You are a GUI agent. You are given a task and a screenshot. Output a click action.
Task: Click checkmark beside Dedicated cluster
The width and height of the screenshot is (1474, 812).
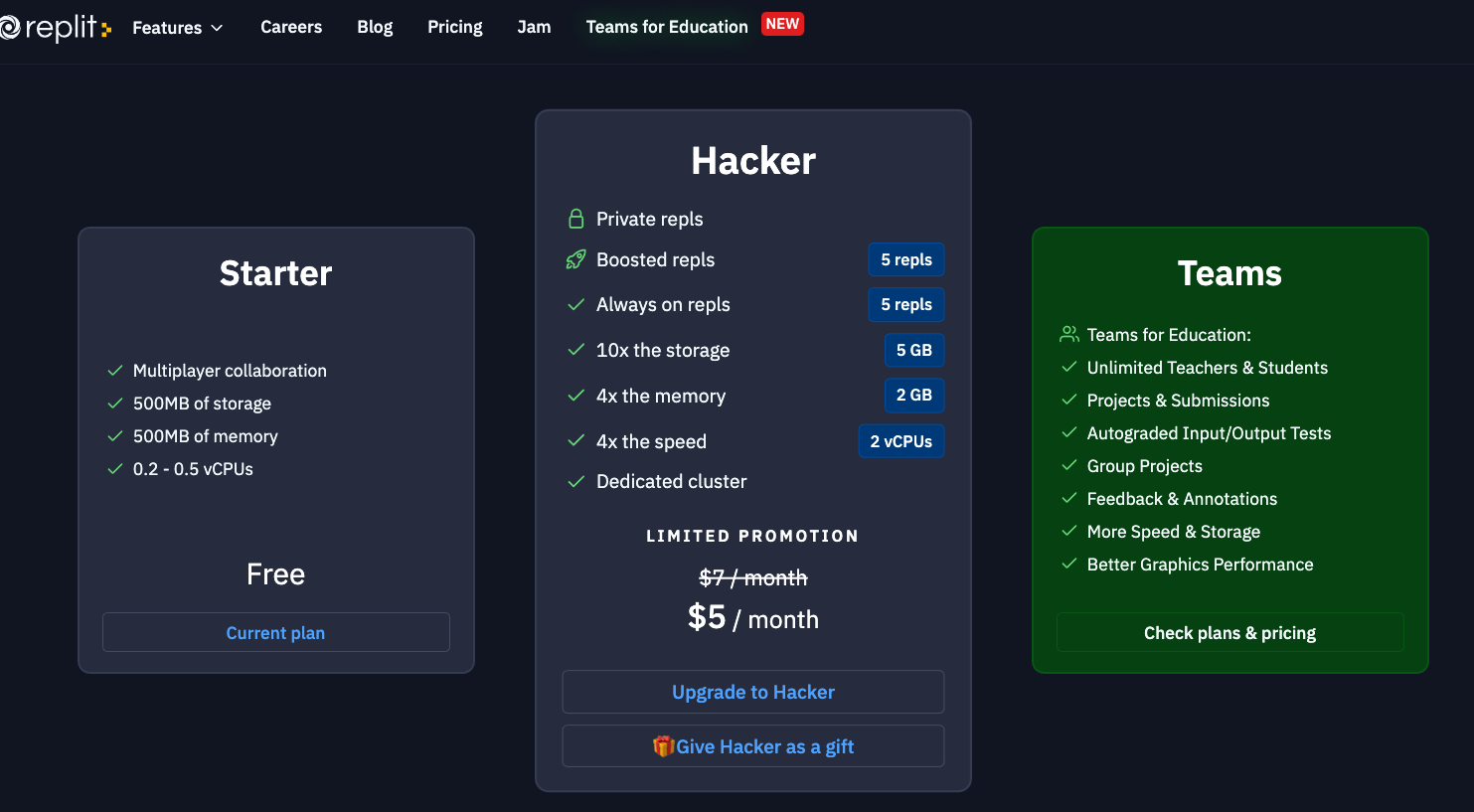tap(575, 481)
